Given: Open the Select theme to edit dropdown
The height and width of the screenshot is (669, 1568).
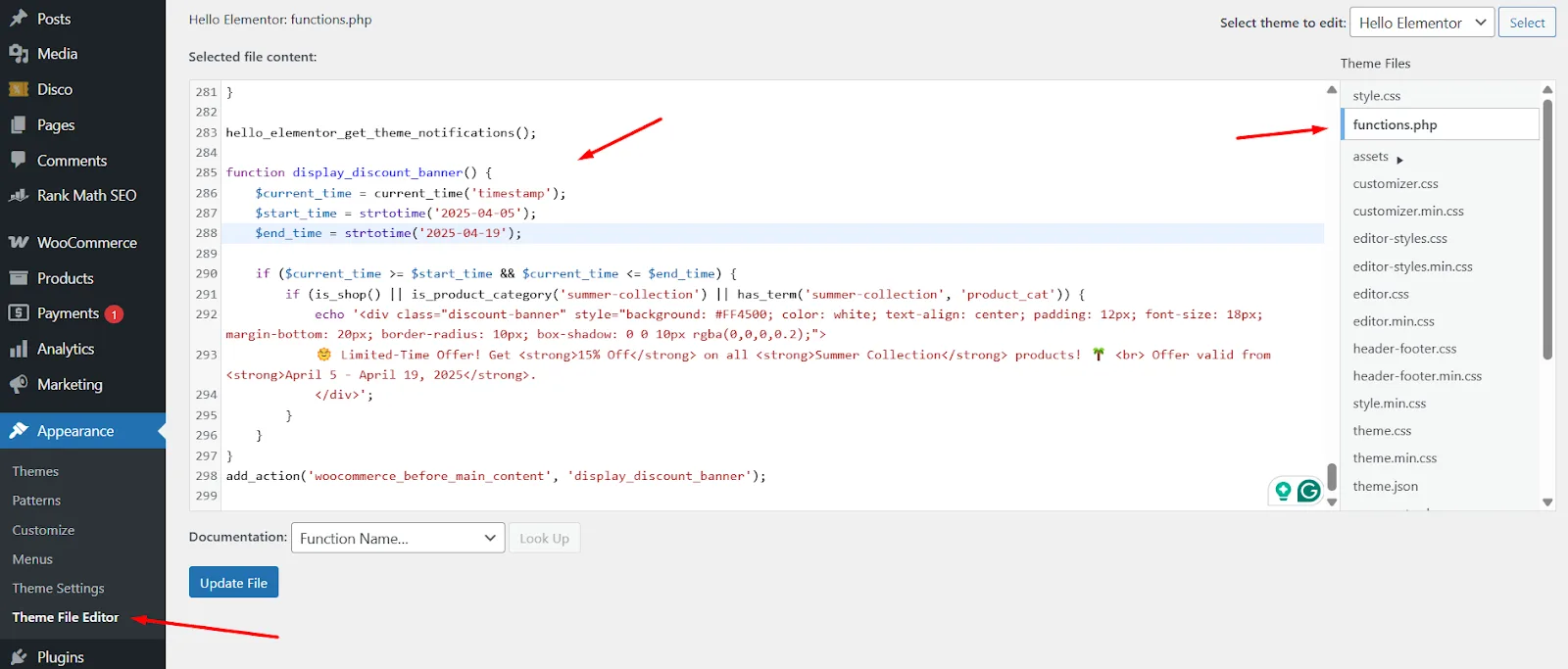Looking at the screenshot, I should click(x=1422, y=23).
